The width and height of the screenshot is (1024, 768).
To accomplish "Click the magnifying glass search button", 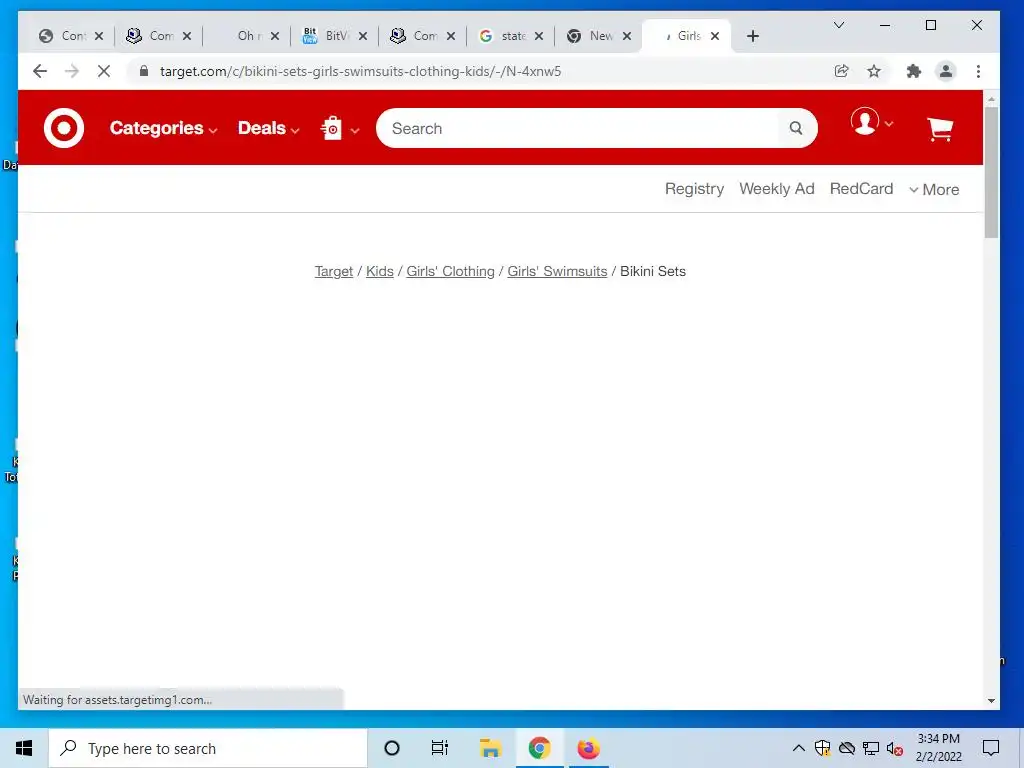I will click(x=795, y=128).
